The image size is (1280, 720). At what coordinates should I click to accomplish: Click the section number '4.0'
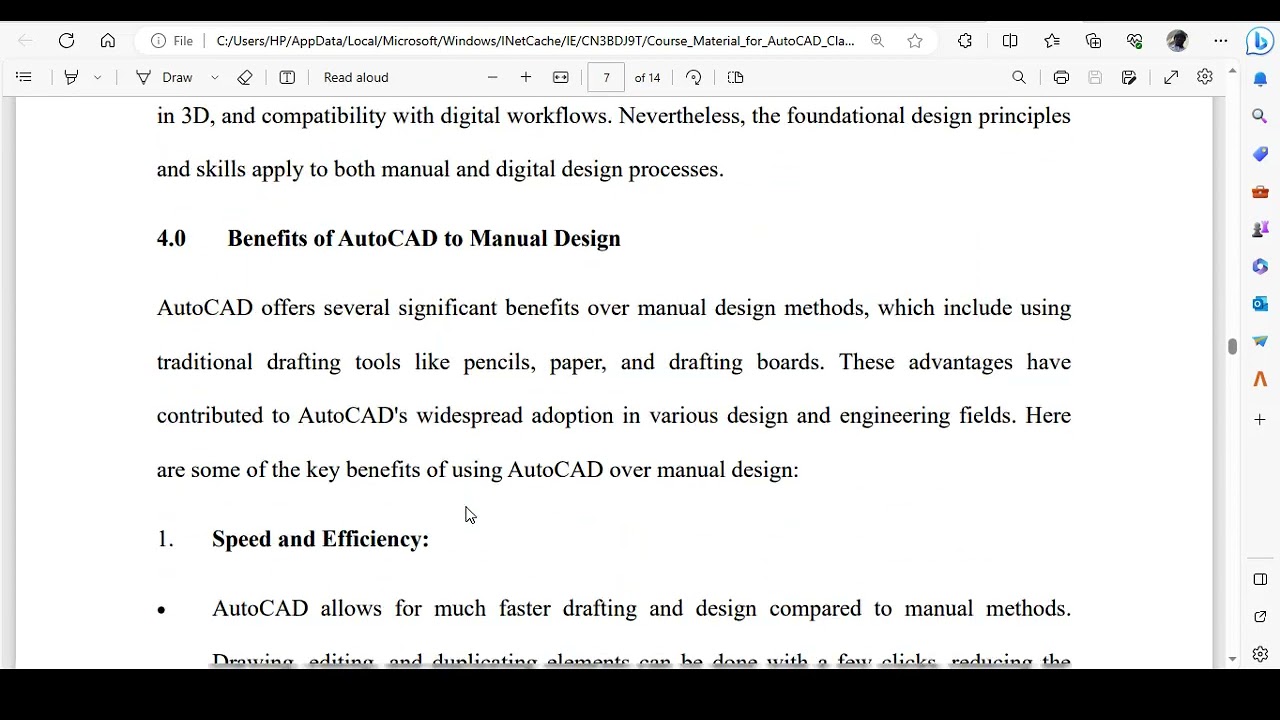click(171, 238)
